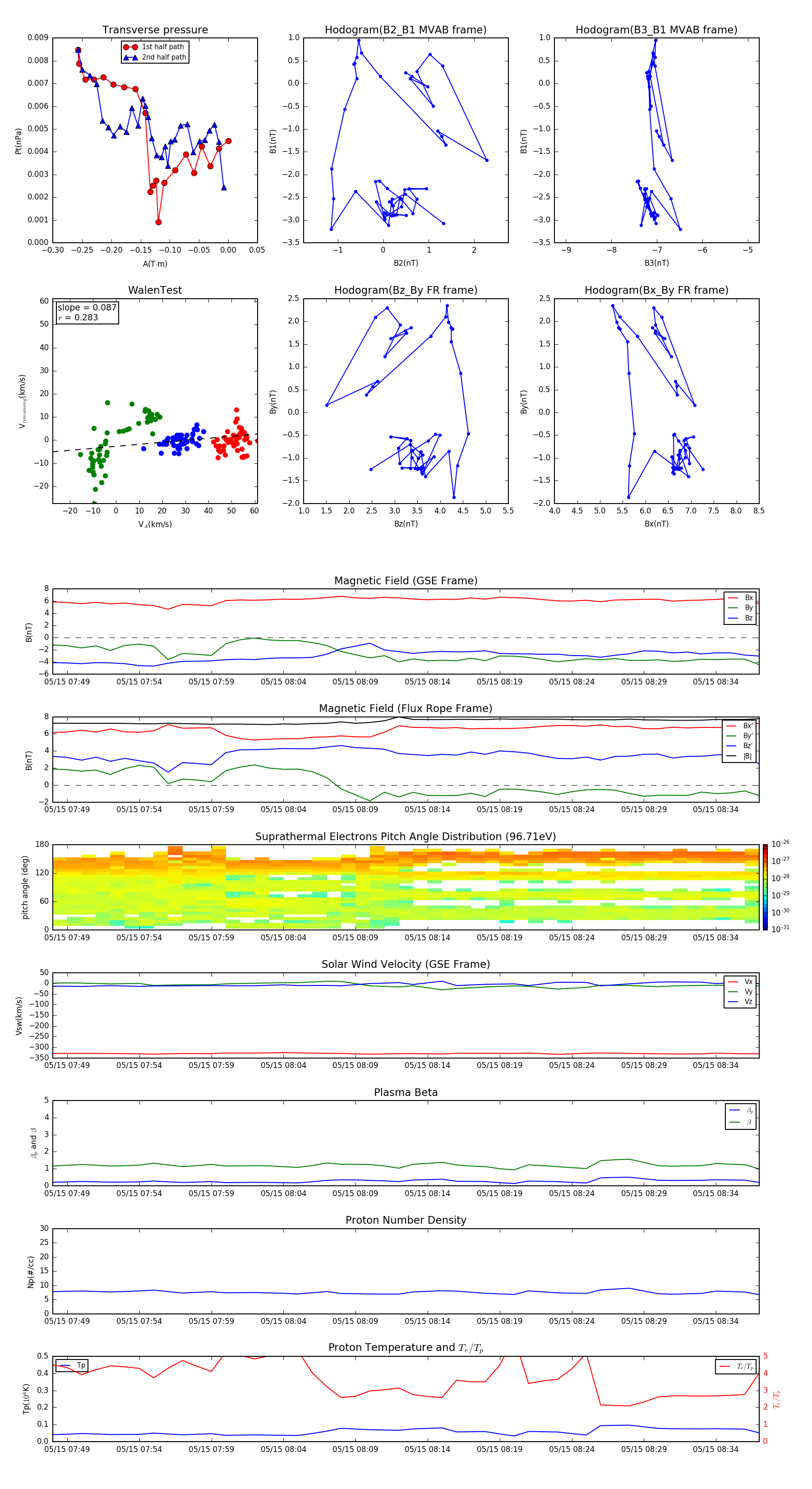This screenshot has height=1489, width=812.
Task: Click the 'r = 0.283' annotation
Action: coord(78,317)
